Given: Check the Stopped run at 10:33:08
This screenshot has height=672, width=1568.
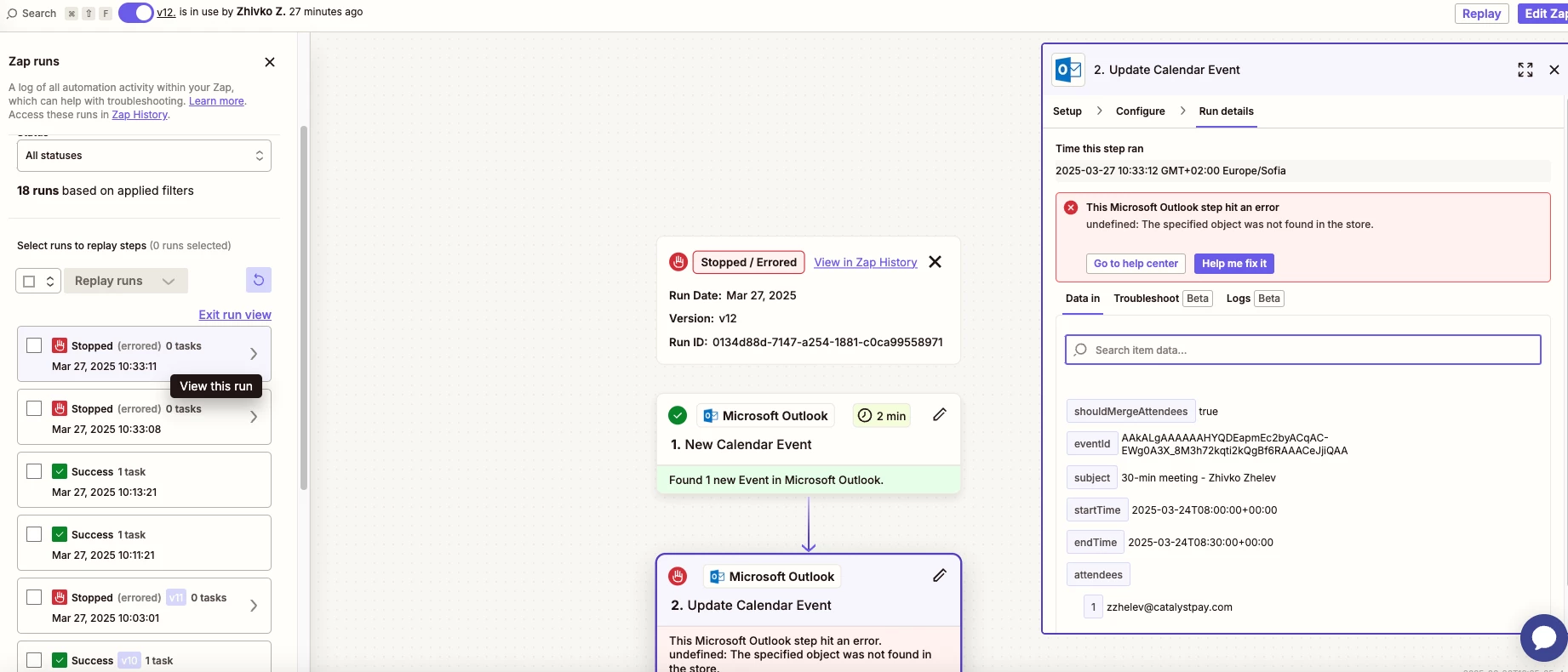Looking at the screenshot, I should tap(34, 408).
